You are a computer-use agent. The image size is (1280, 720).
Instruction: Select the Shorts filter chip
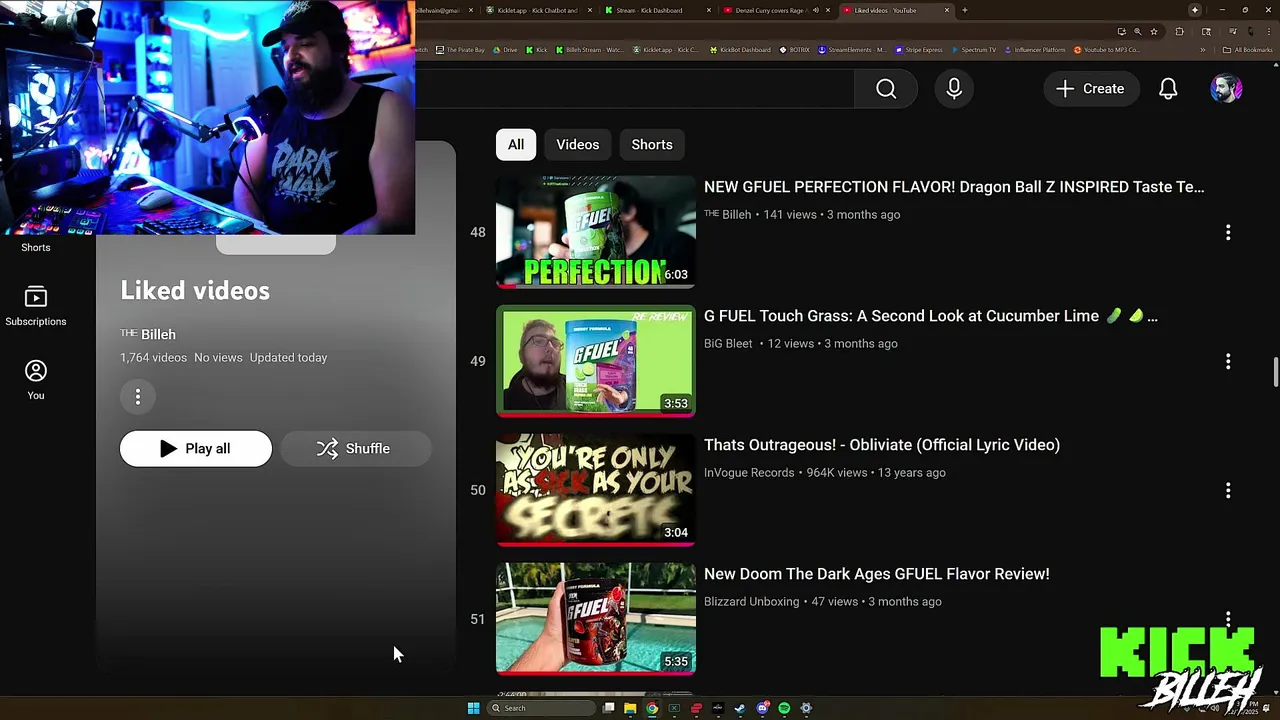[x=652, y=145]
